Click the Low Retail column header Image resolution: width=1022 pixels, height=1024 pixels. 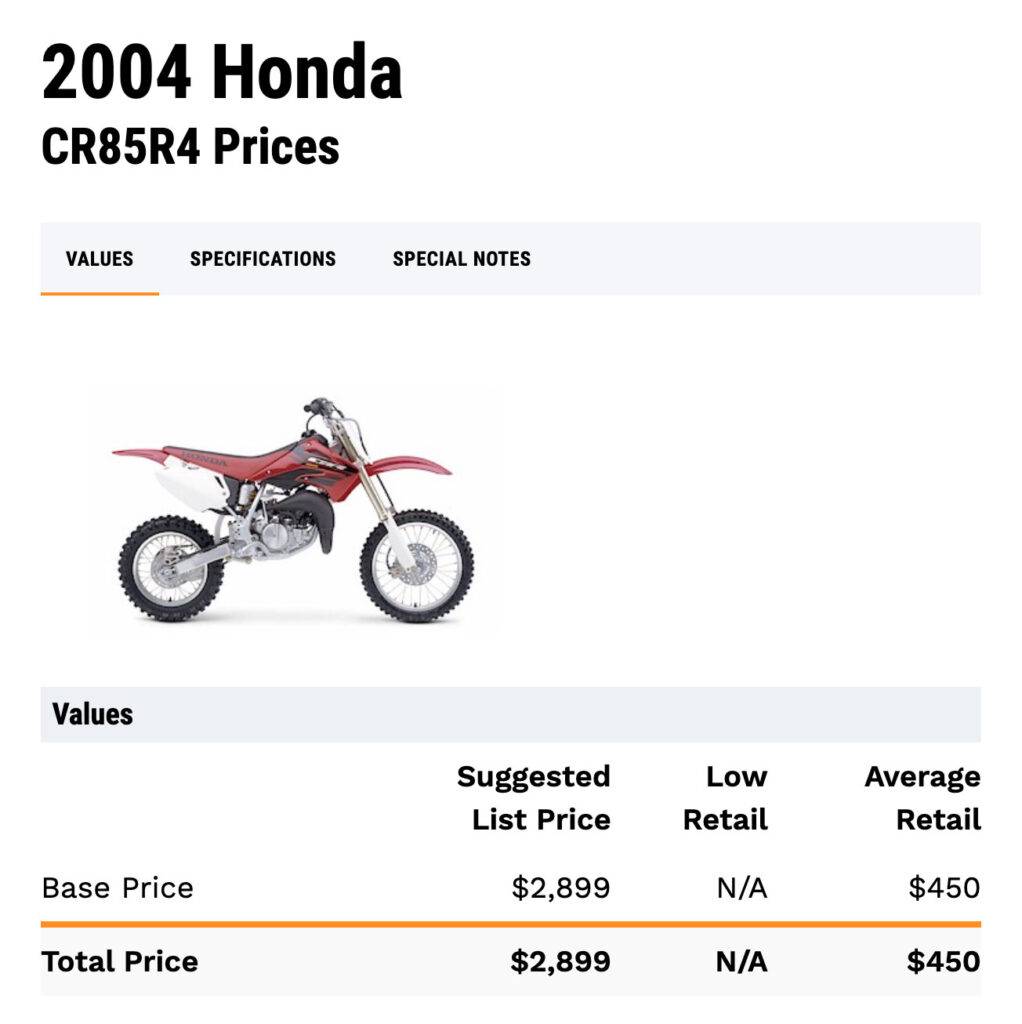click(725, 798)
